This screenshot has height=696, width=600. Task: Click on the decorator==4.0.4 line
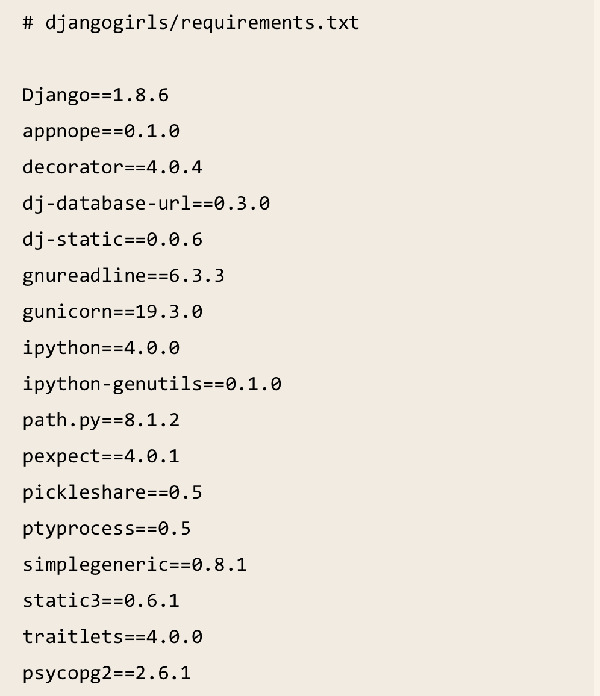(x=112, y=167)
